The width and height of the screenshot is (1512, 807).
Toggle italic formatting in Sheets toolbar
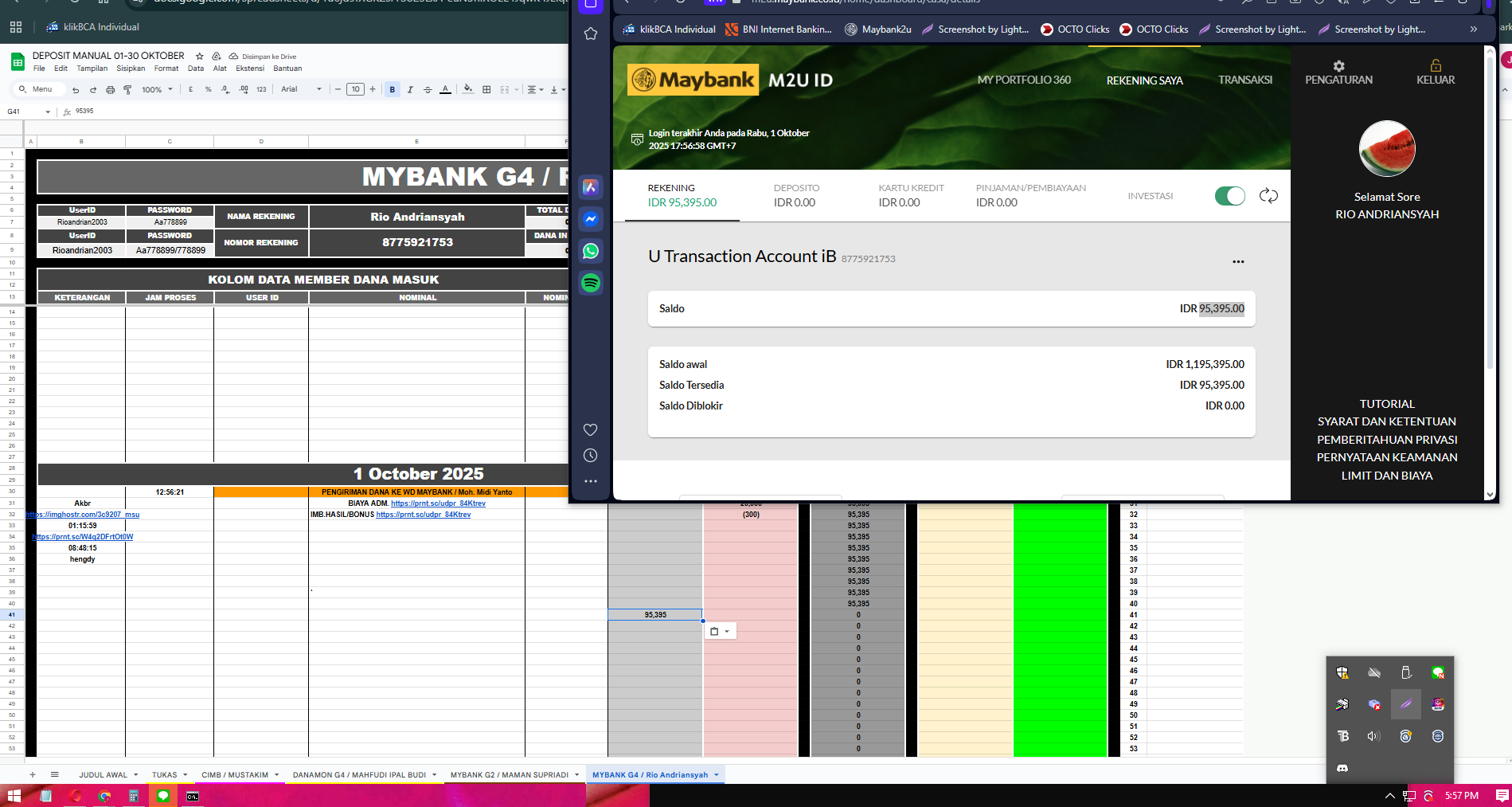pos(410,89)
